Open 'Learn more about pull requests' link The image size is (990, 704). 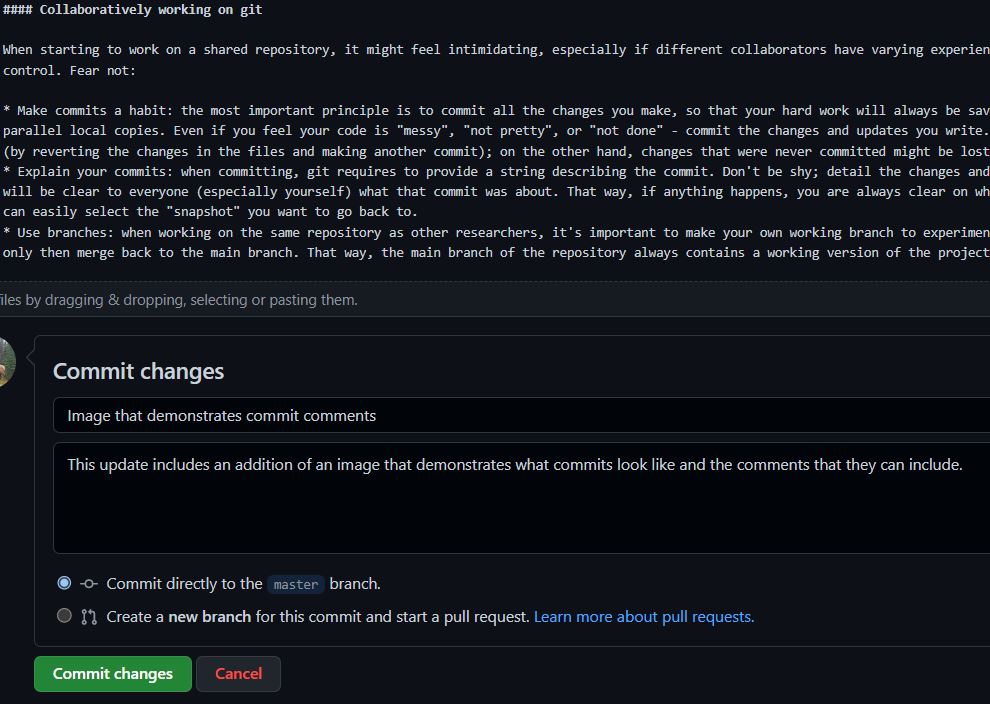point(644,617)
